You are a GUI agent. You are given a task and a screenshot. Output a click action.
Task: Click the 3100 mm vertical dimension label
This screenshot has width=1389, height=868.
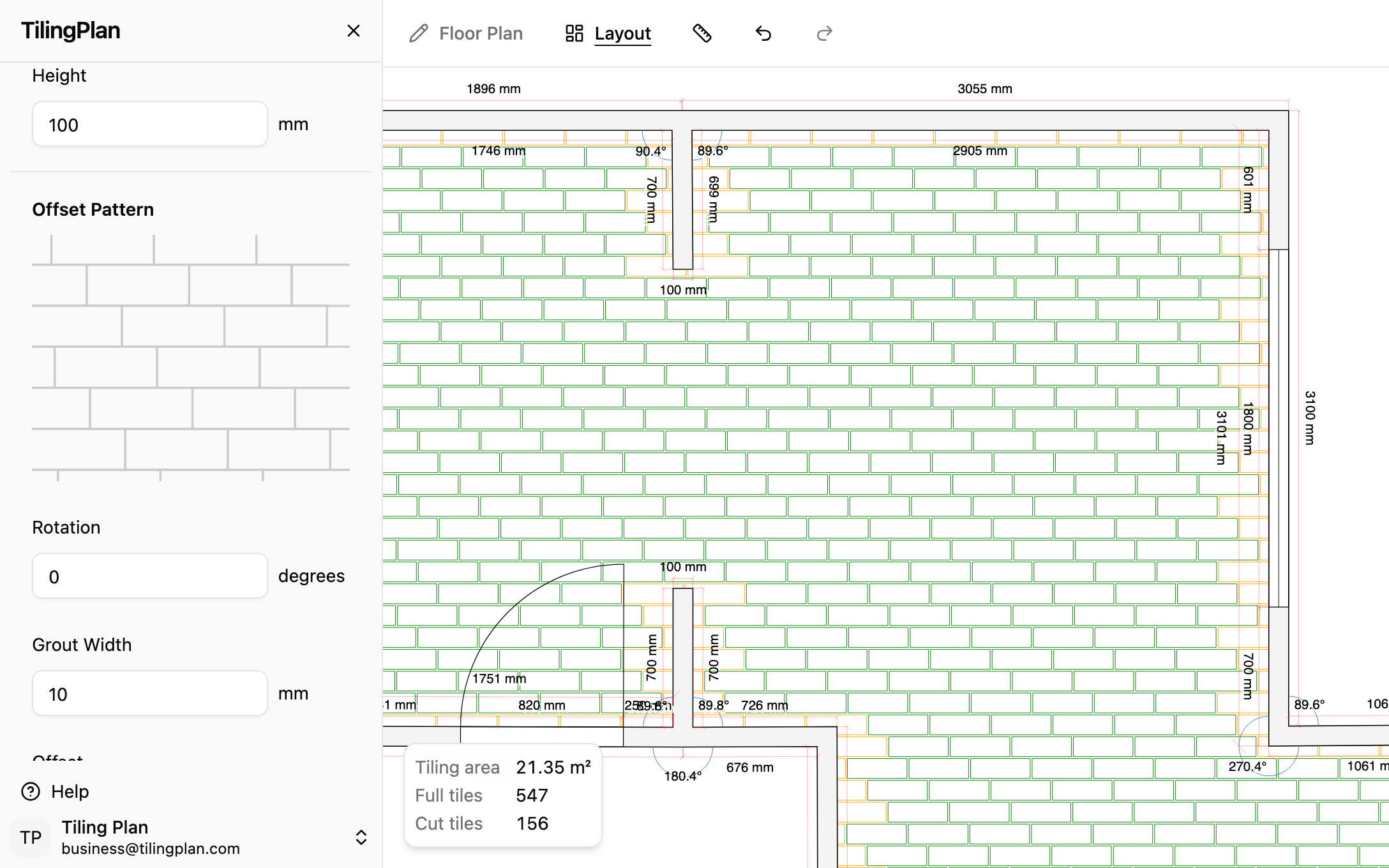[1310, 418]
